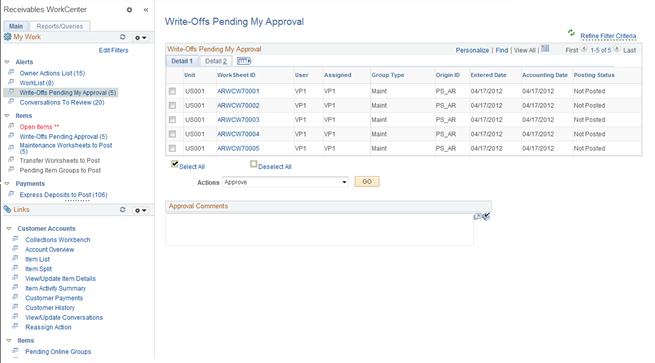Click the WorkSheet ID column header
This screenshot has width=655, height=363.
pyautogui.click(x=236, y=75)
